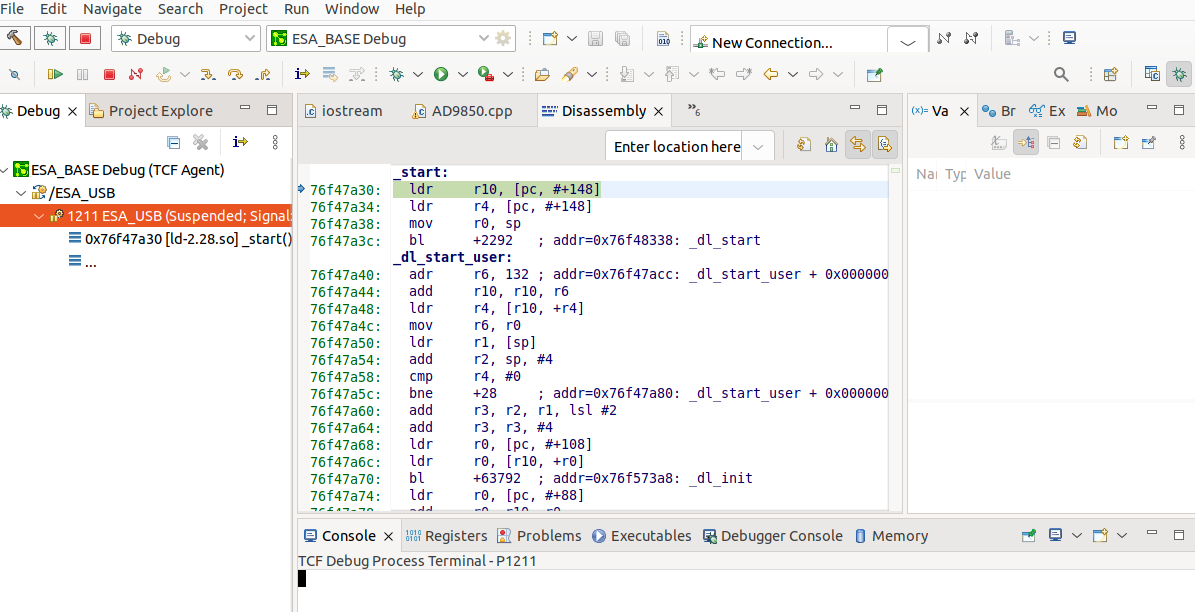The image size is (1195, 612).
Task: Open the Executables tab
Action: 642,536
